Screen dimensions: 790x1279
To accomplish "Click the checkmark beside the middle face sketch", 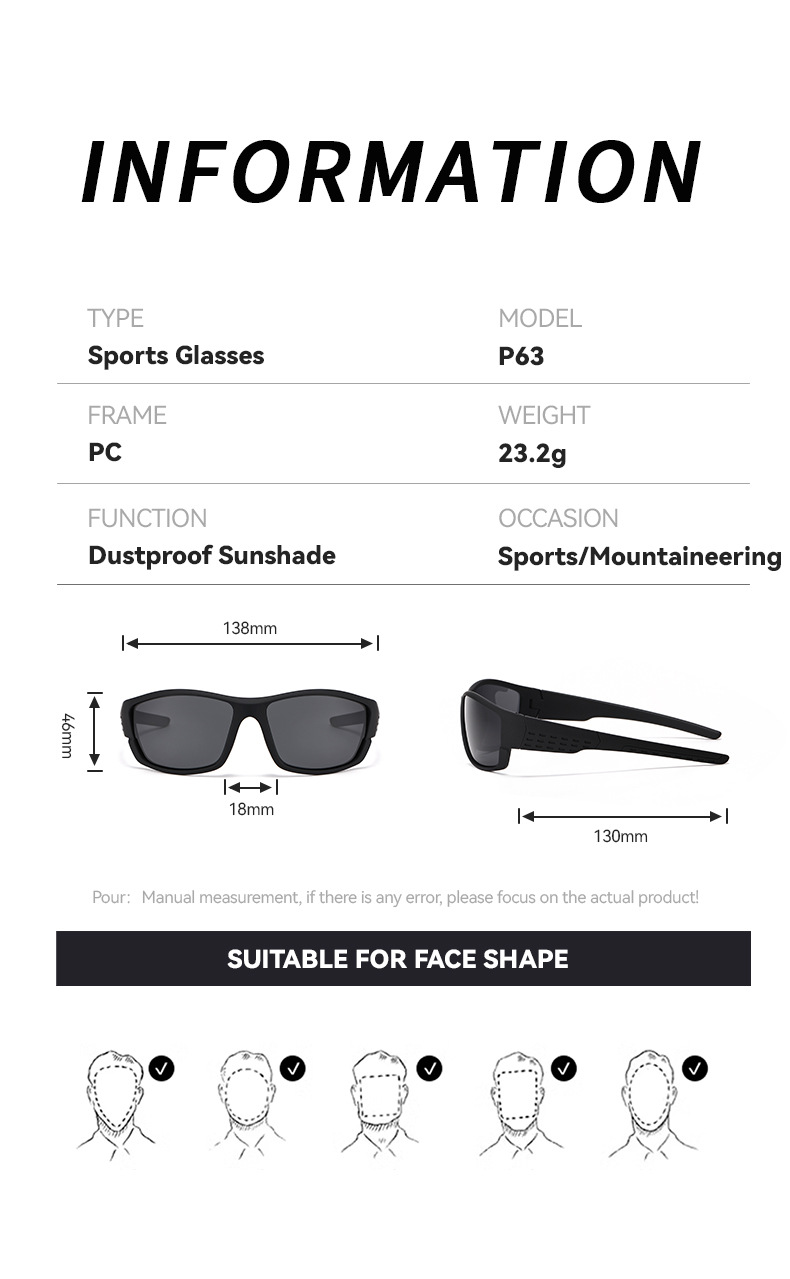I will 430,1068.
